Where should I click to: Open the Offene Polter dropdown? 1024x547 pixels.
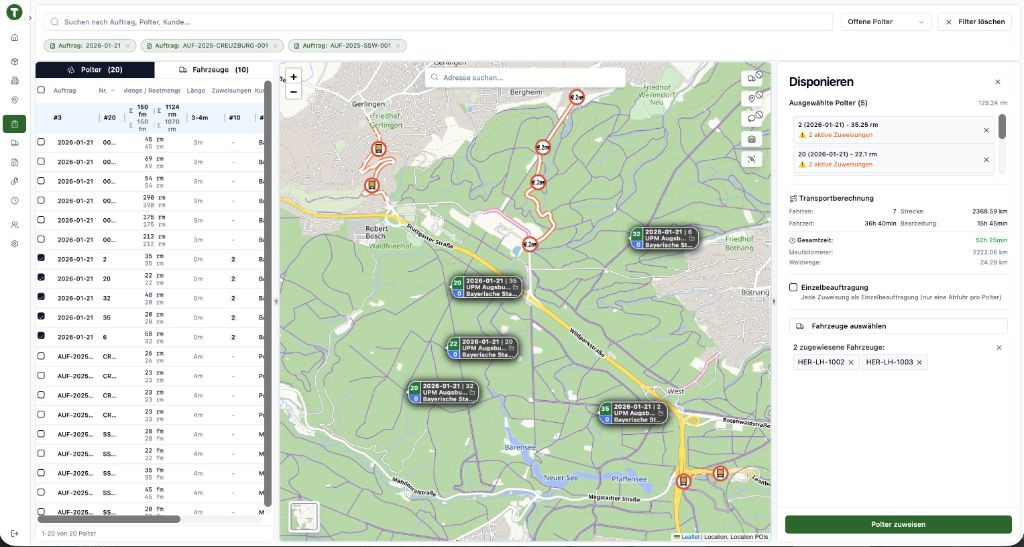pyautogui.click(x=885, y=21)
